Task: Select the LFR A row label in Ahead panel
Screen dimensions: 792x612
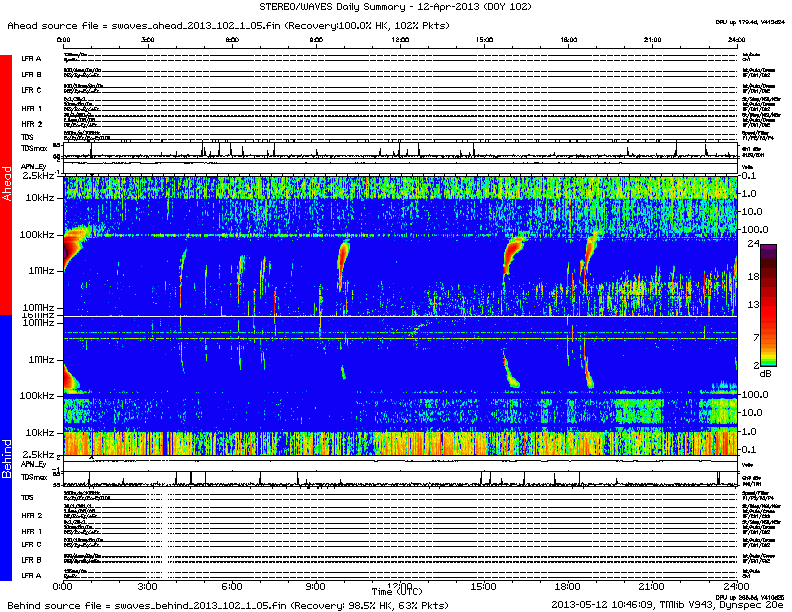Action: pyautogui.click(x=31, y=59)
